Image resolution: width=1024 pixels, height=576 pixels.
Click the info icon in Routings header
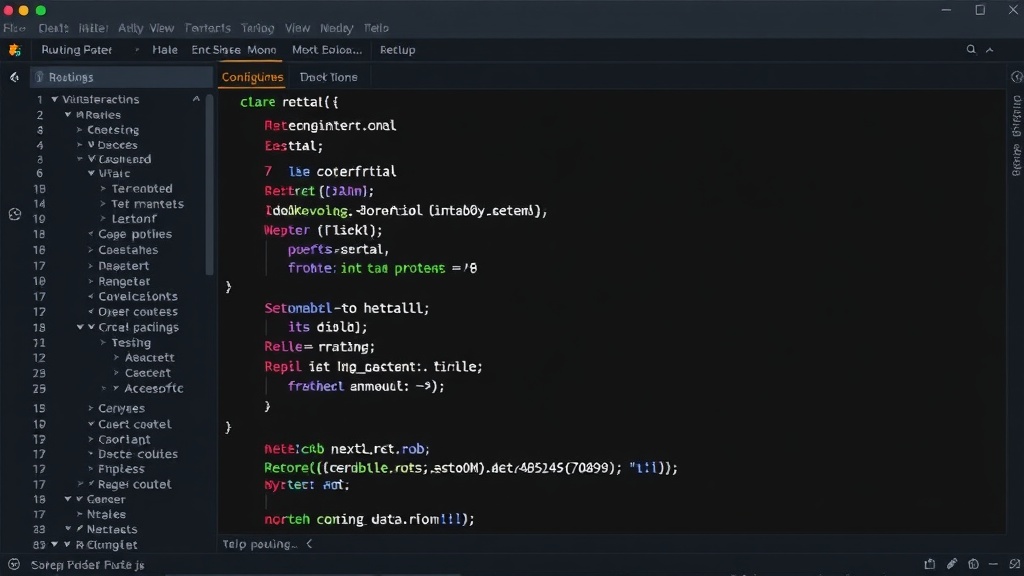coord(39,77)
